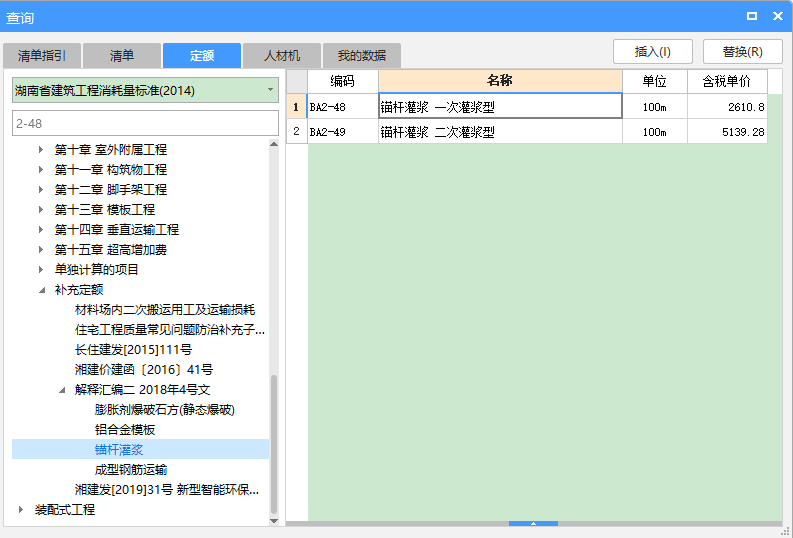Select 第十二章 脚手架工程 tree item
The image size is (793, 538).
(111, 190)
